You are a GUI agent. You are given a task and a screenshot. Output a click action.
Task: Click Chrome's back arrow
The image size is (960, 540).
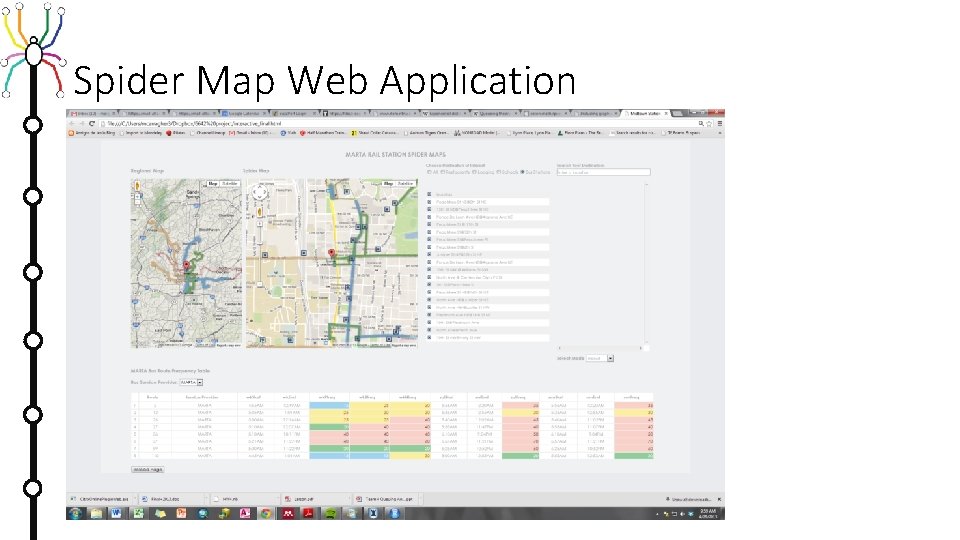[72, 123]
